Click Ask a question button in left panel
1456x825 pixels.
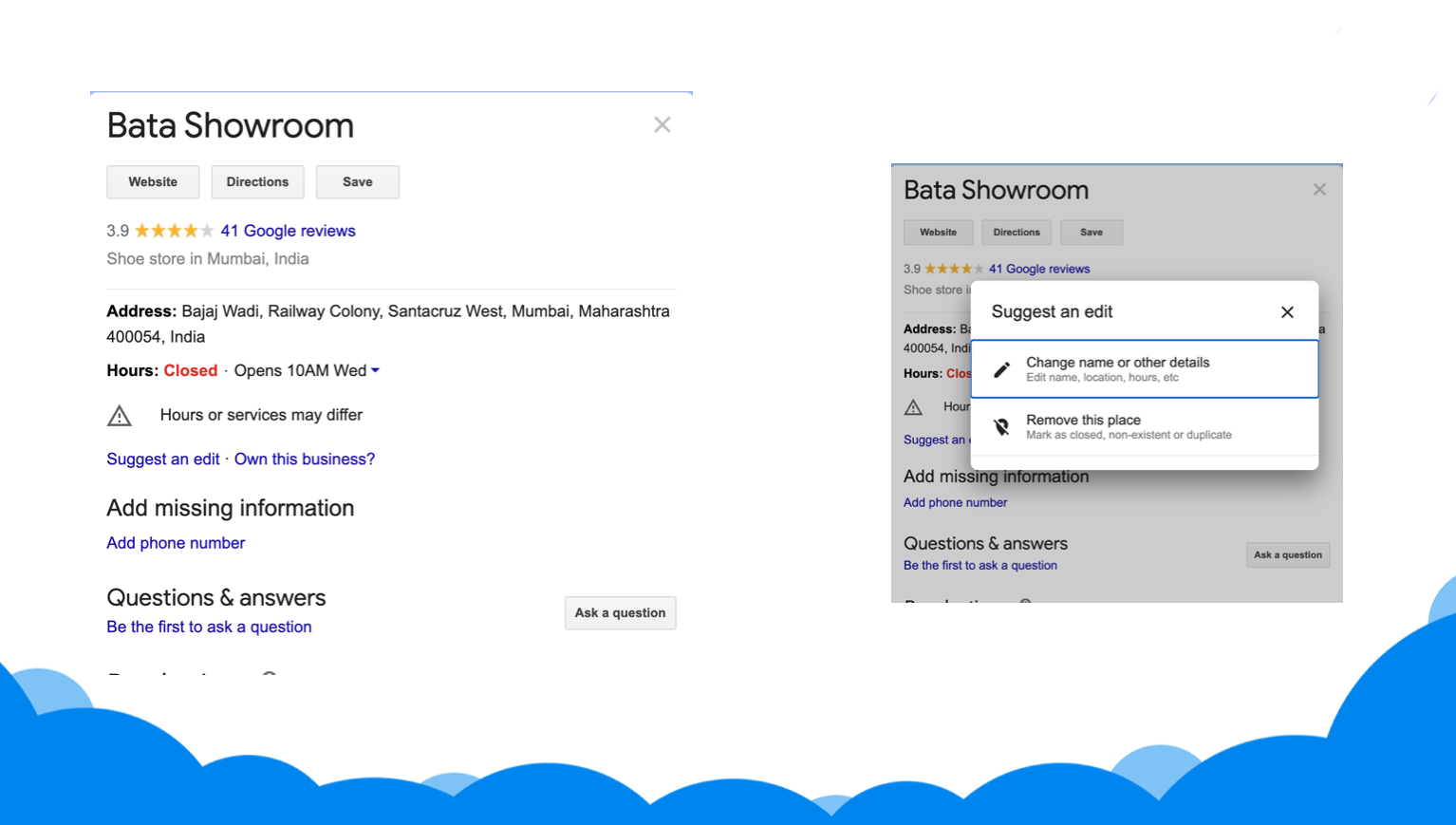[x=620, y=612]
